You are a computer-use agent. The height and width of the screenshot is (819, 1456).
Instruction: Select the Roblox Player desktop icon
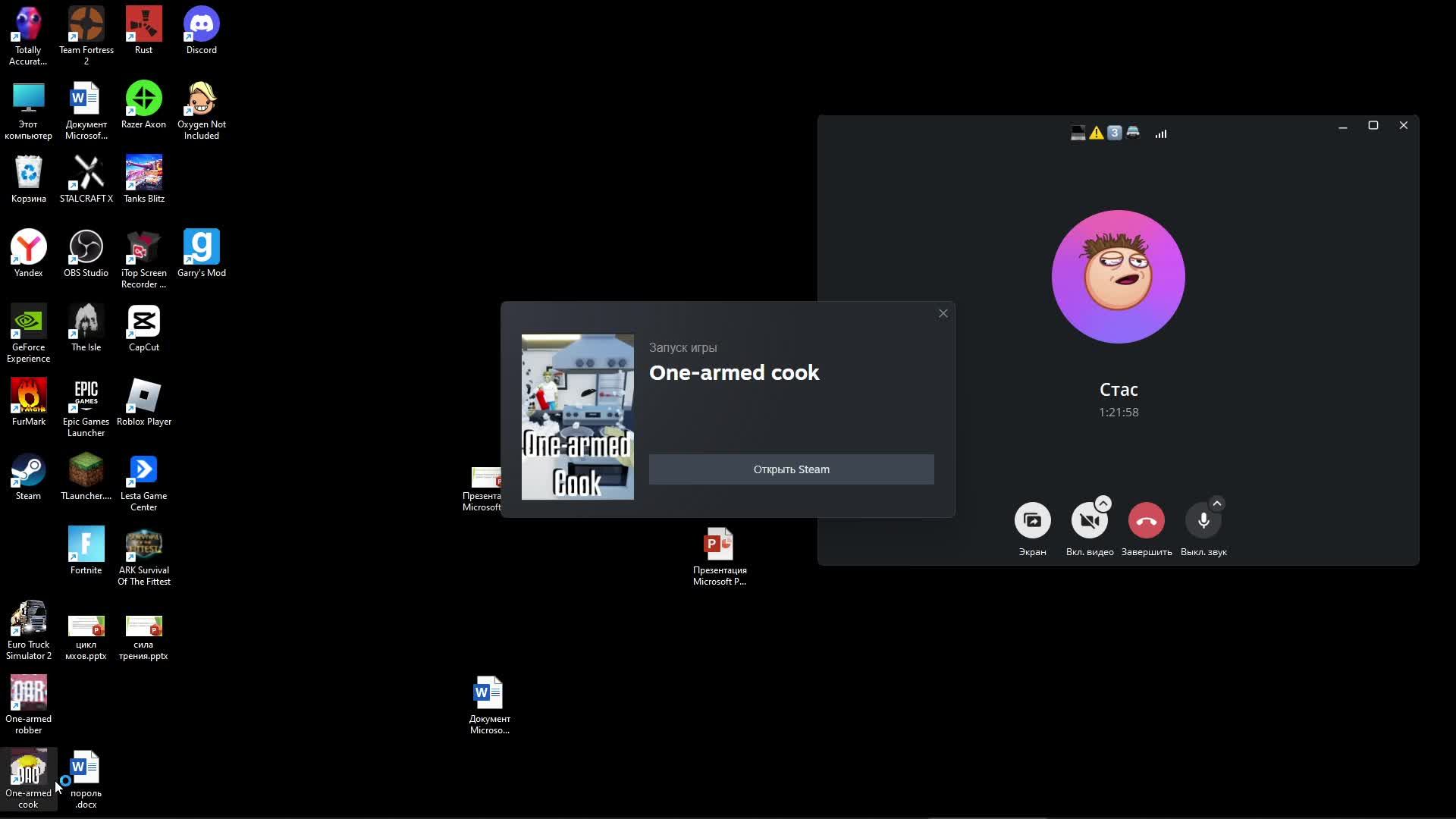click(143, 397)
